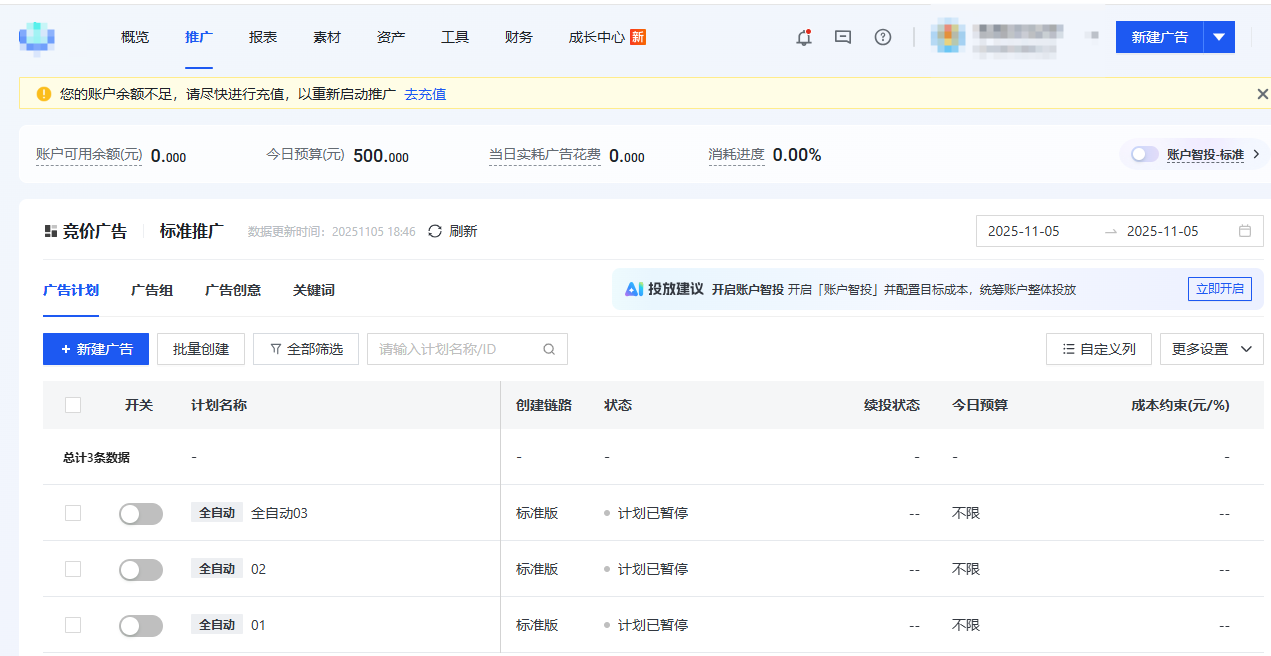The width and height of the screenshot is (1271, 656).
Task: Open the 报表 menu in top navigation
Action: pos(263,37)
